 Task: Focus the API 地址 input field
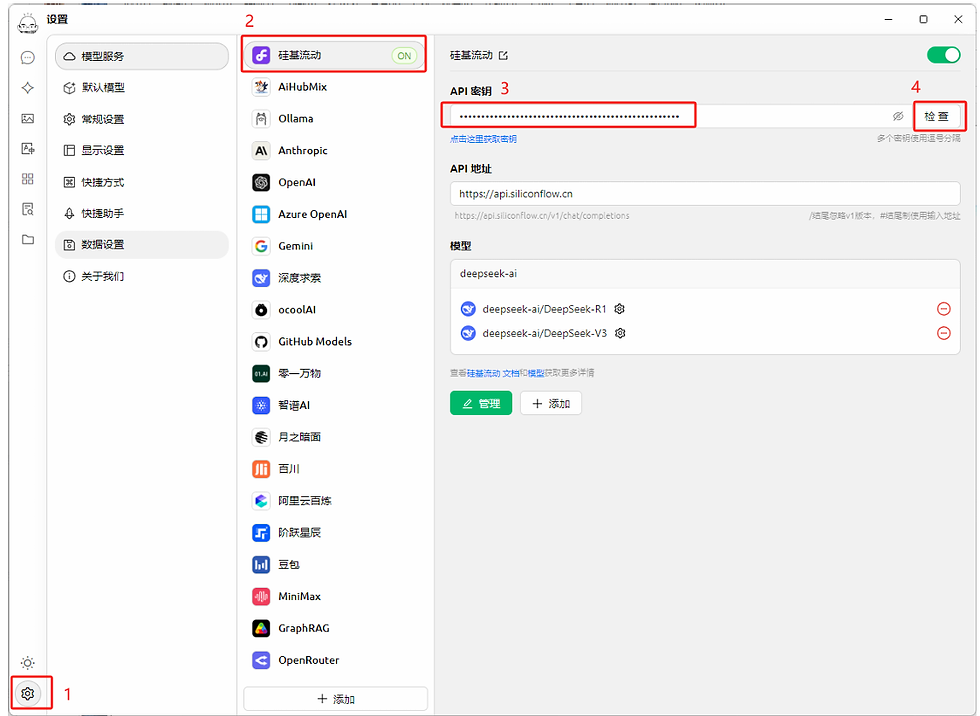pyautogui.click(x=705, y=194)
